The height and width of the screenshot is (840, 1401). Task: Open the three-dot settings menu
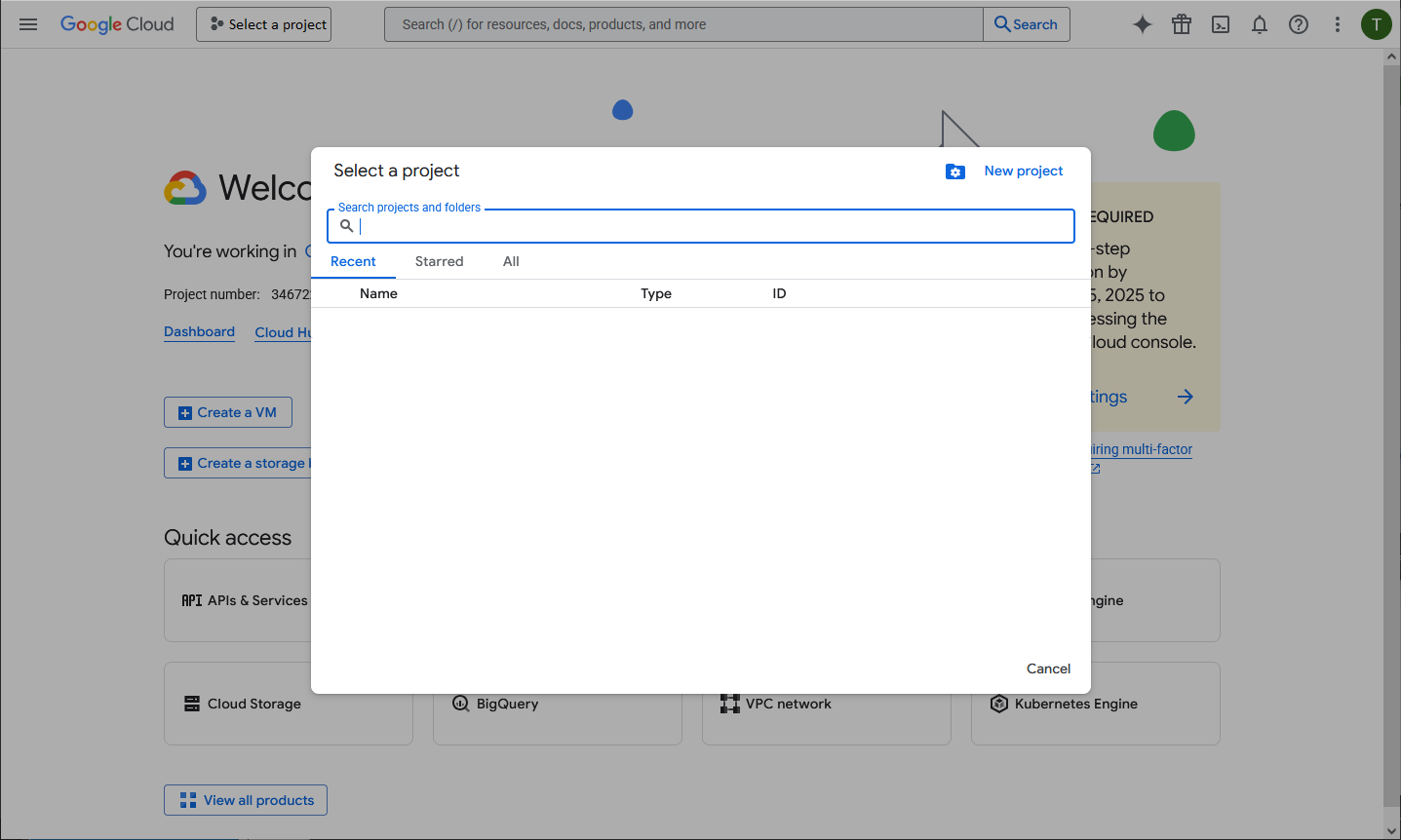click(x=1337, y=24)
